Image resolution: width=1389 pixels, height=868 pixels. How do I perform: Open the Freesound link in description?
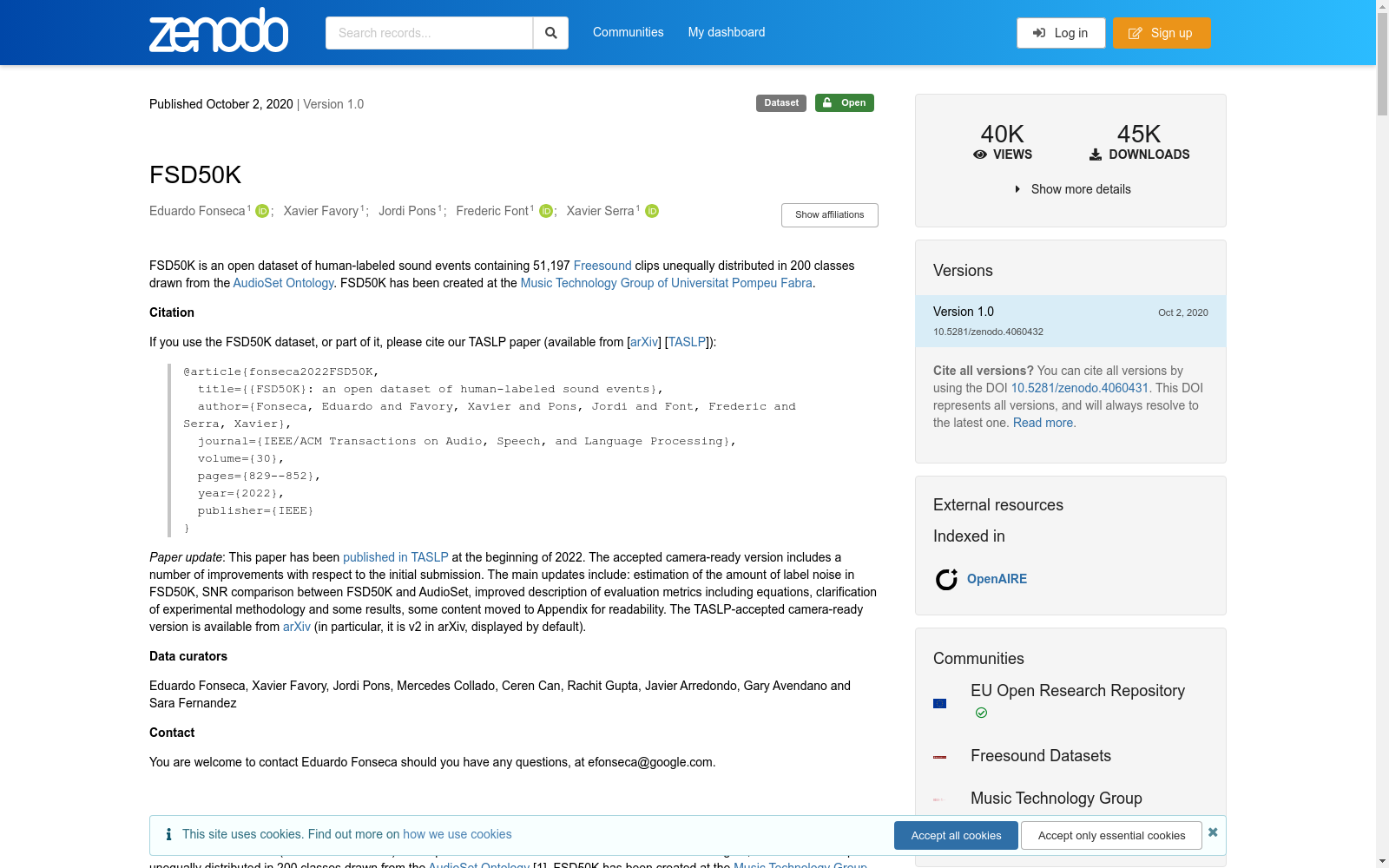[x=602, y=266]
